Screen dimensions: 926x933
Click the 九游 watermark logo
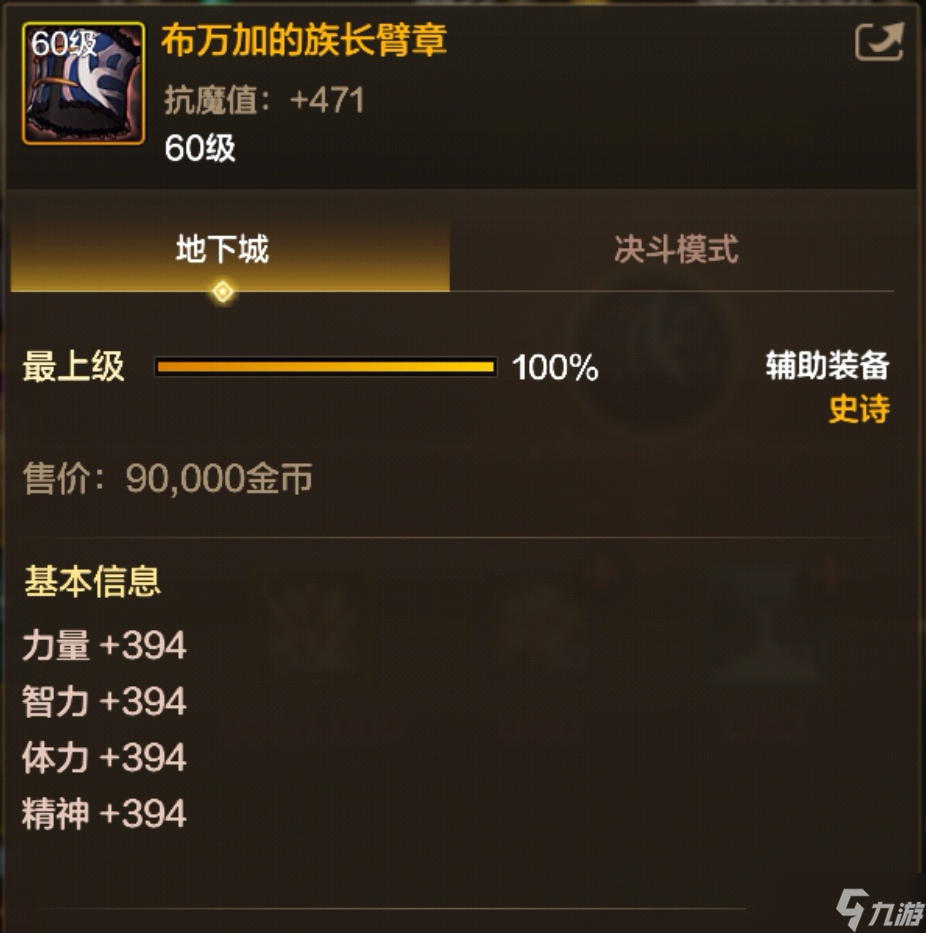(880, 909)
